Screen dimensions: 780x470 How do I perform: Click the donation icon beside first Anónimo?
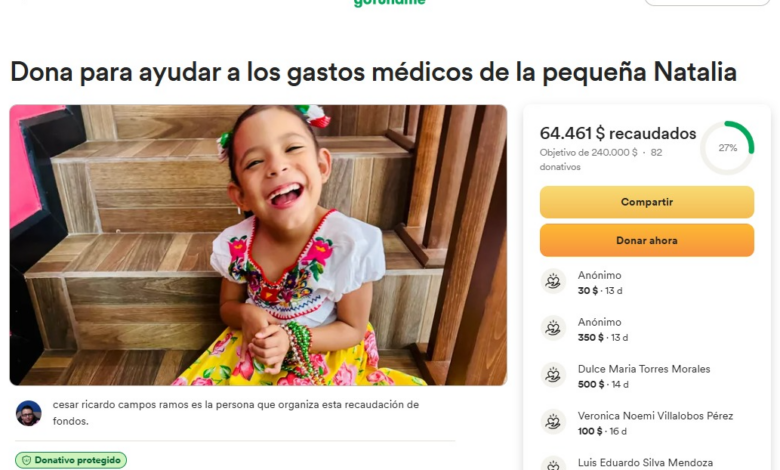click(x=553, y=282)
